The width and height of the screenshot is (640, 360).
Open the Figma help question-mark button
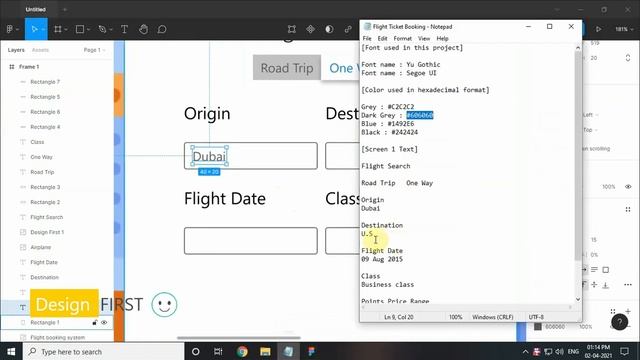(620, 322)
